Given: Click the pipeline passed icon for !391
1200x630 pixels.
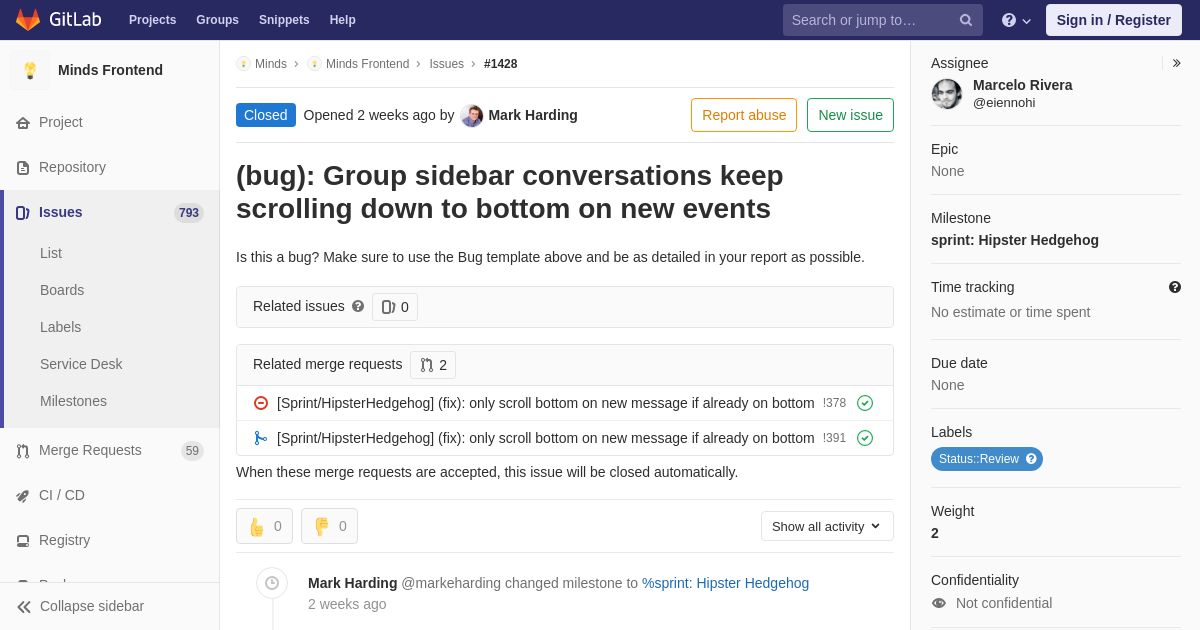Looking at the screenshot, I should [x=865, y=438].
